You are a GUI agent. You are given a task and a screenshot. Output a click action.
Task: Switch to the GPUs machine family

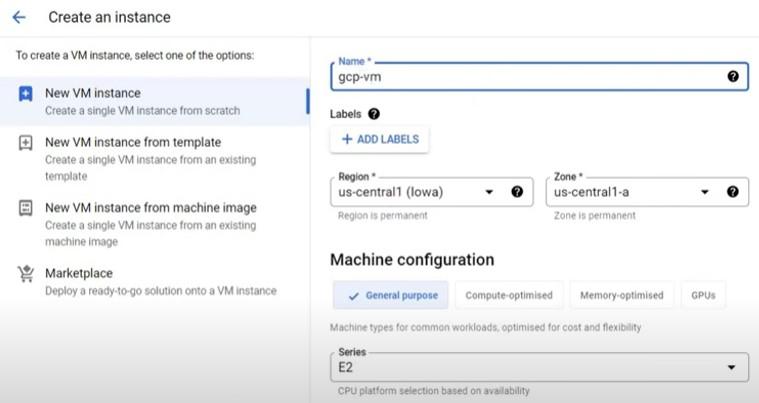704,295
